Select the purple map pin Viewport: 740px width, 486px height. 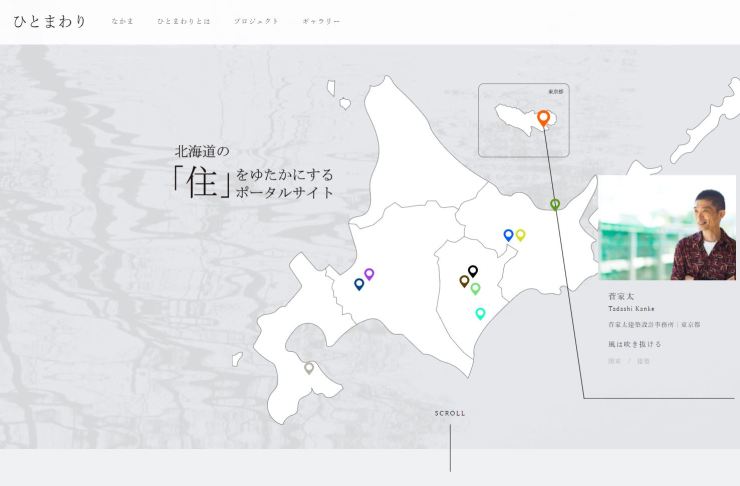(x=369, y=273)
